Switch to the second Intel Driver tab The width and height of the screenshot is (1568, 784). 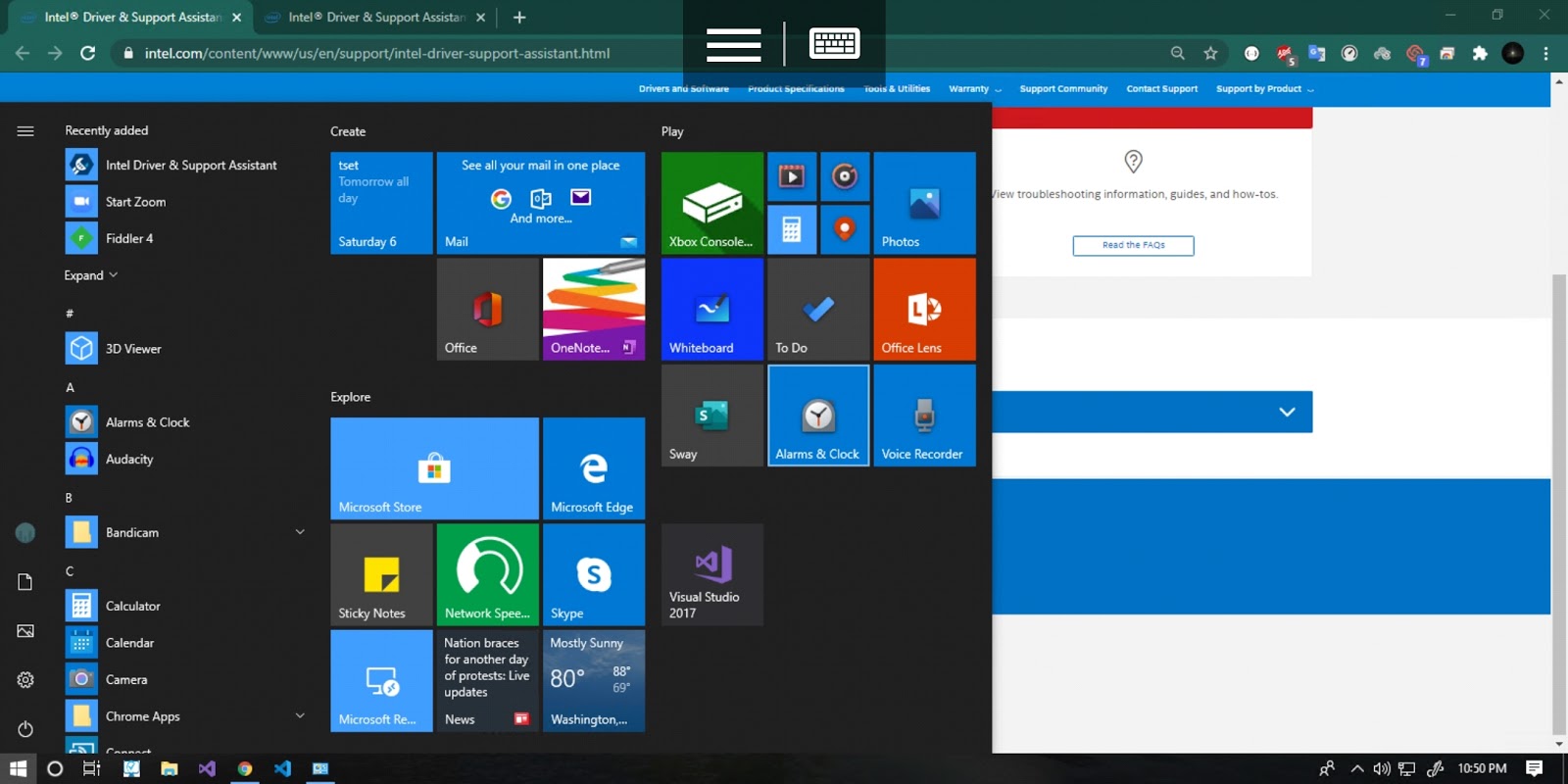[x=374, y=17]
